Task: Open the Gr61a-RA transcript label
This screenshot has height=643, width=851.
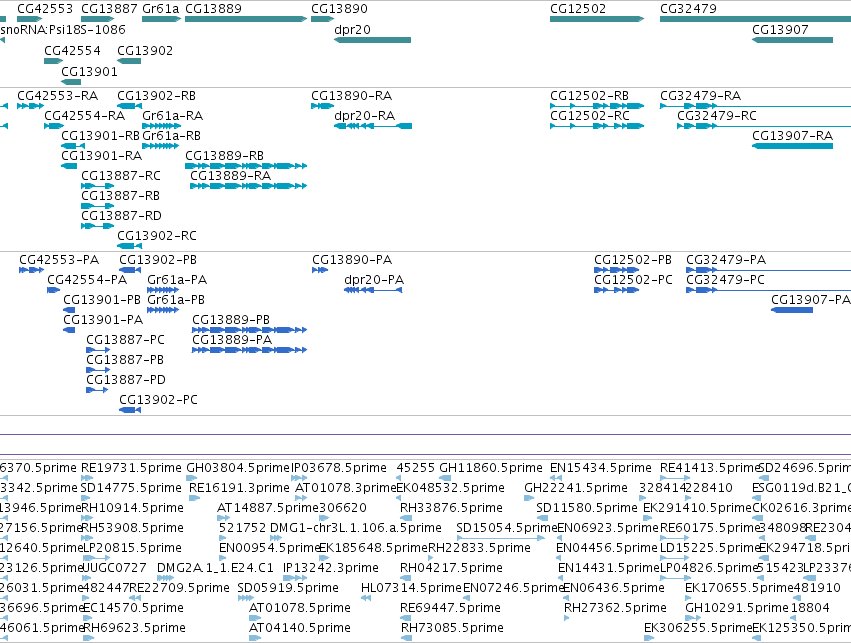Action: click(173, 116)
